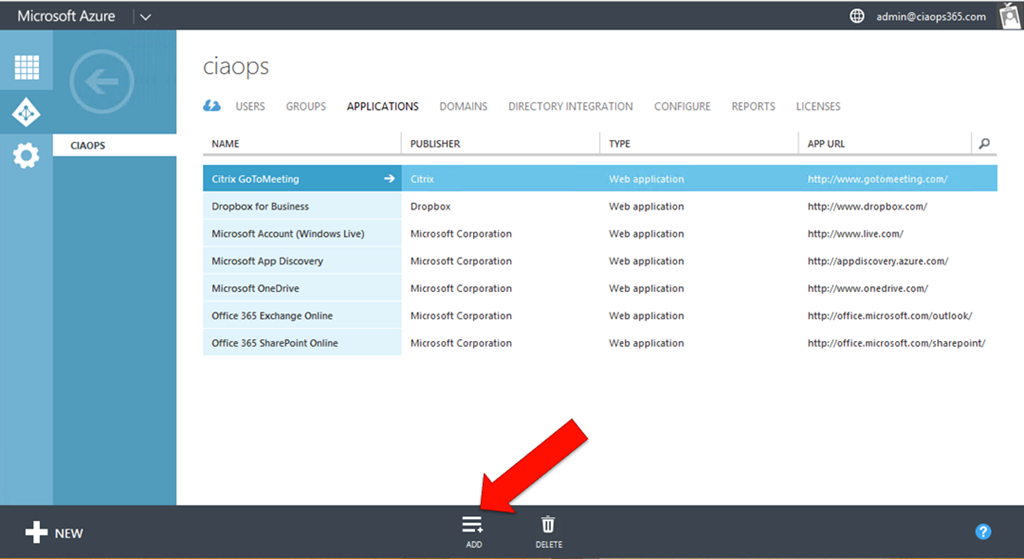1024x559 pixels.
Task: Open the DIRECTORY INTEGRATION tab
Action: pyautogui.click(x=570, y=106)
